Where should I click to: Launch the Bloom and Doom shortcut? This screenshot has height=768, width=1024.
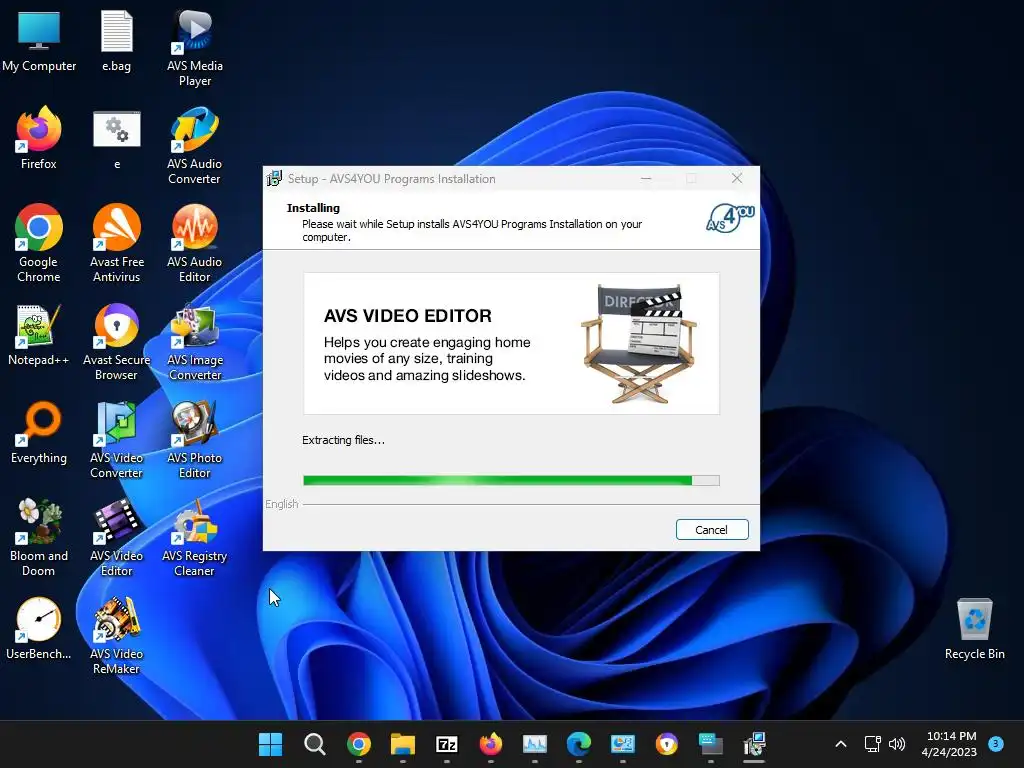point(39,538)
